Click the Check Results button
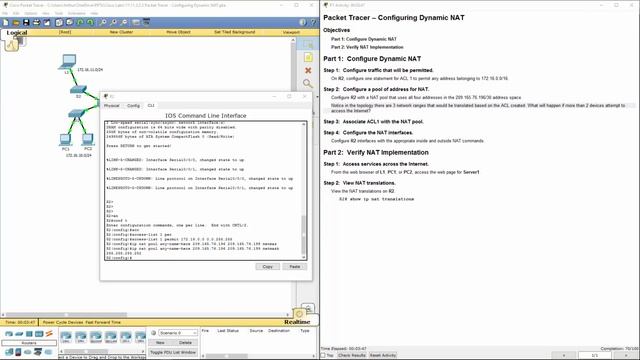Image resolution: width=640 pixels, height=360 pixels. click(351, 356)
